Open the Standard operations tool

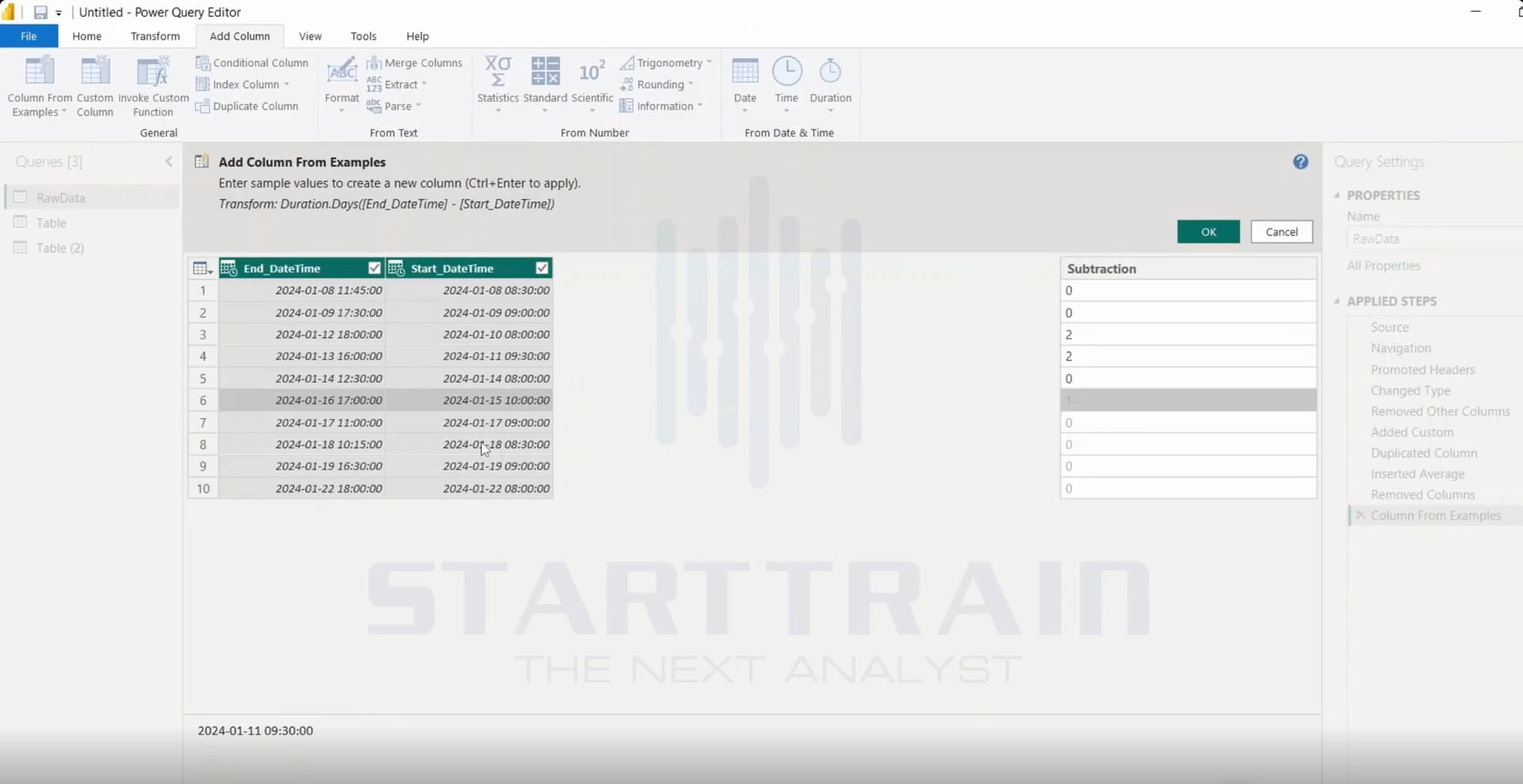545,84
